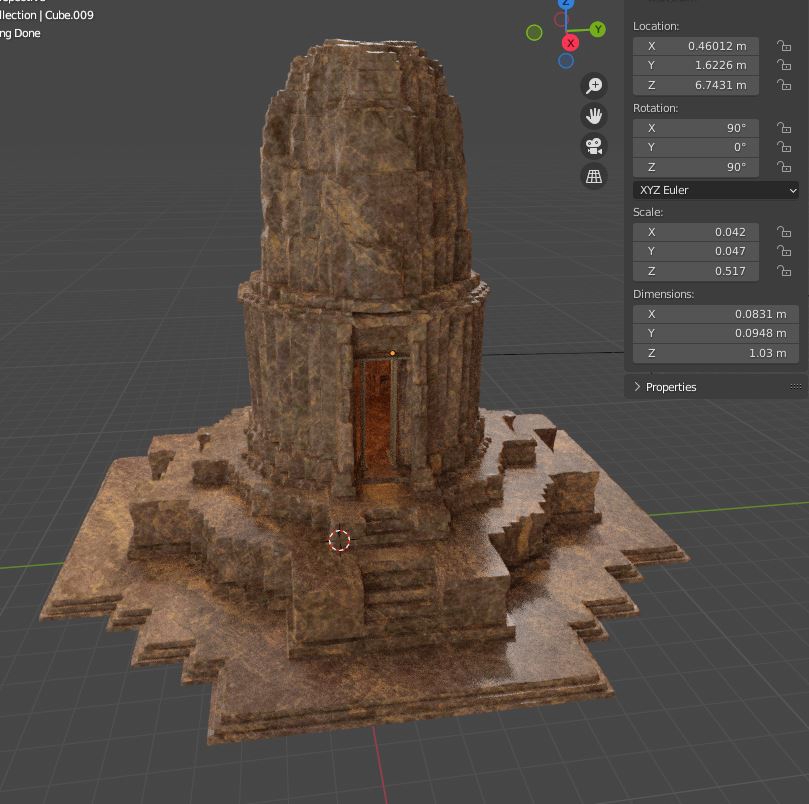Click the Scale Y field 0.047
Viewport: 809px width, 804px height.
(695, 251)
